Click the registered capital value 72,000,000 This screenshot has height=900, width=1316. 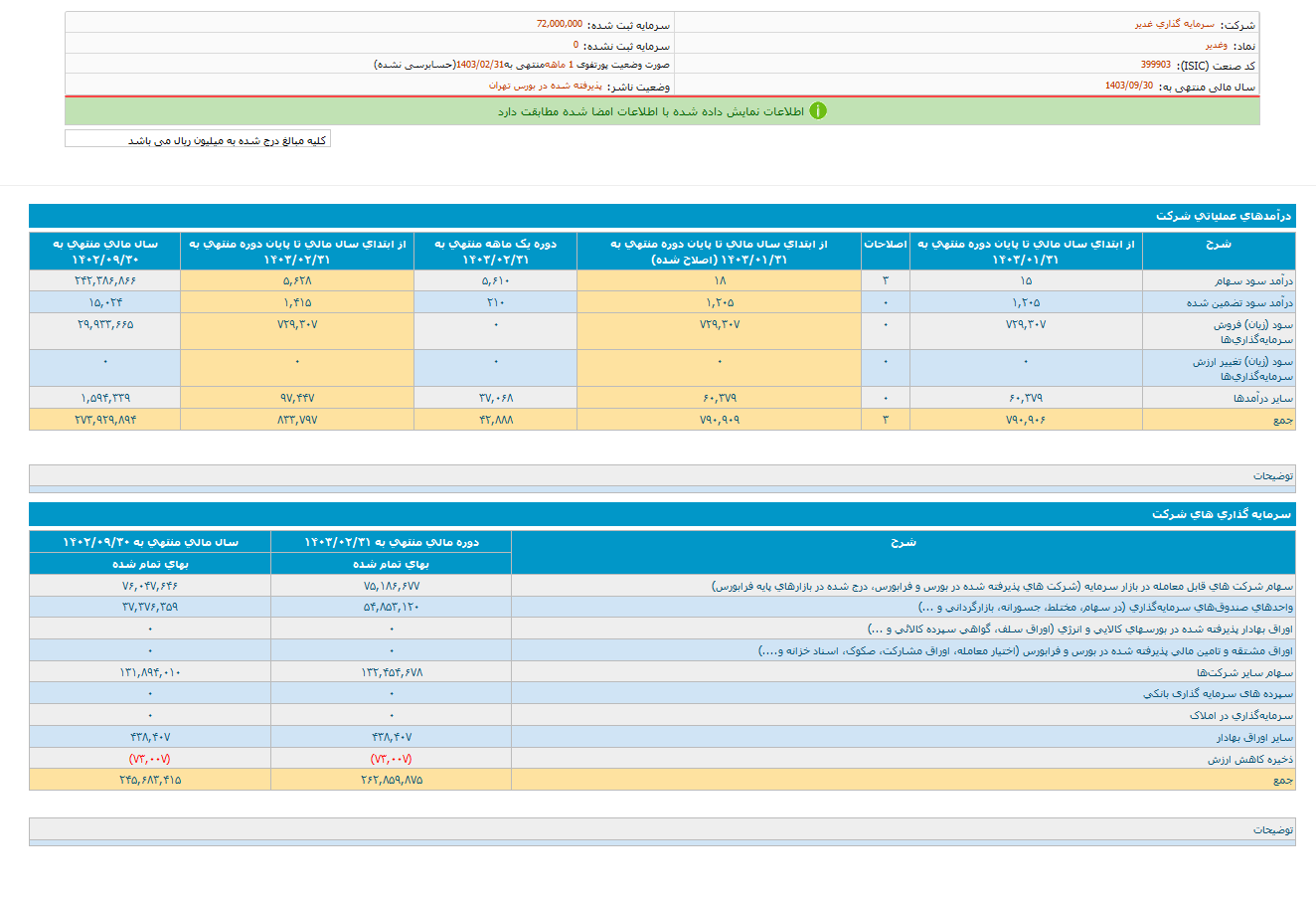coord(559,24)
